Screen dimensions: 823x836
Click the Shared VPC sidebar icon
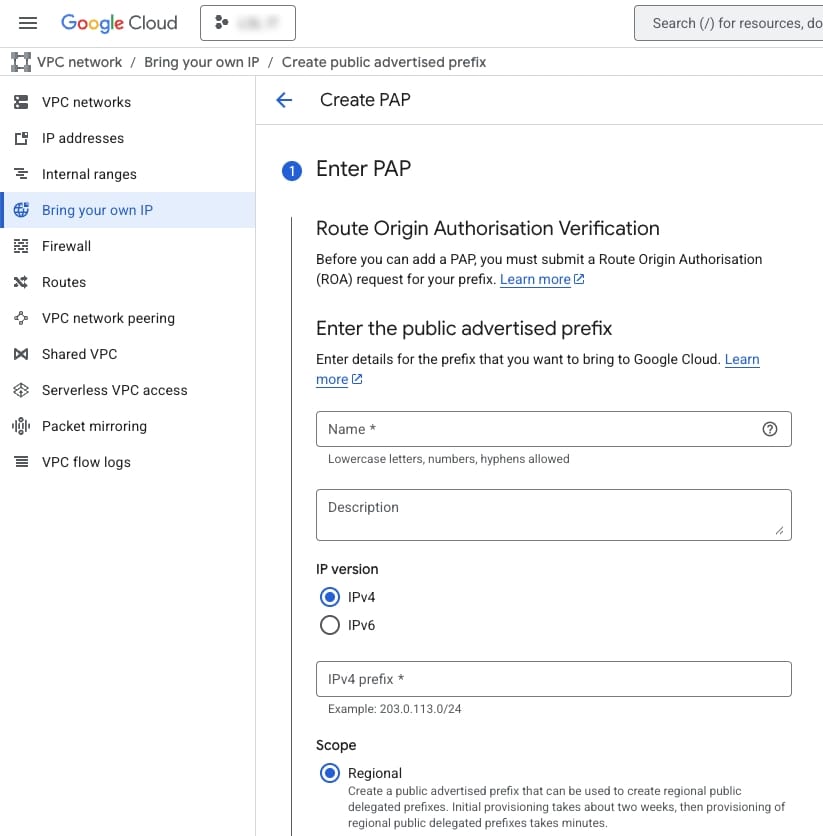21,354
